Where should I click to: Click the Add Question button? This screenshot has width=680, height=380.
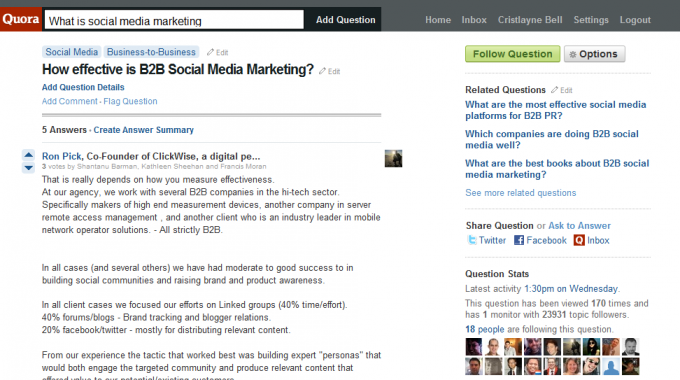pos(346,20)
